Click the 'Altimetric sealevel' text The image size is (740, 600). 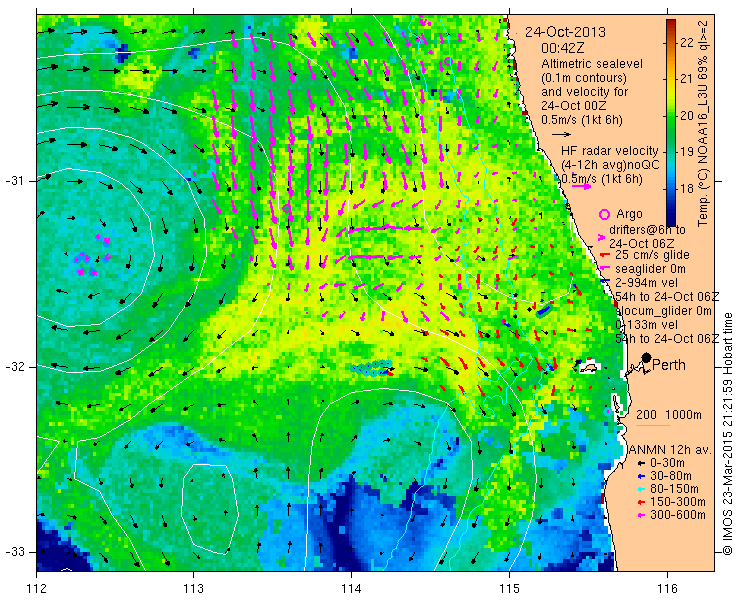[592, 64]
